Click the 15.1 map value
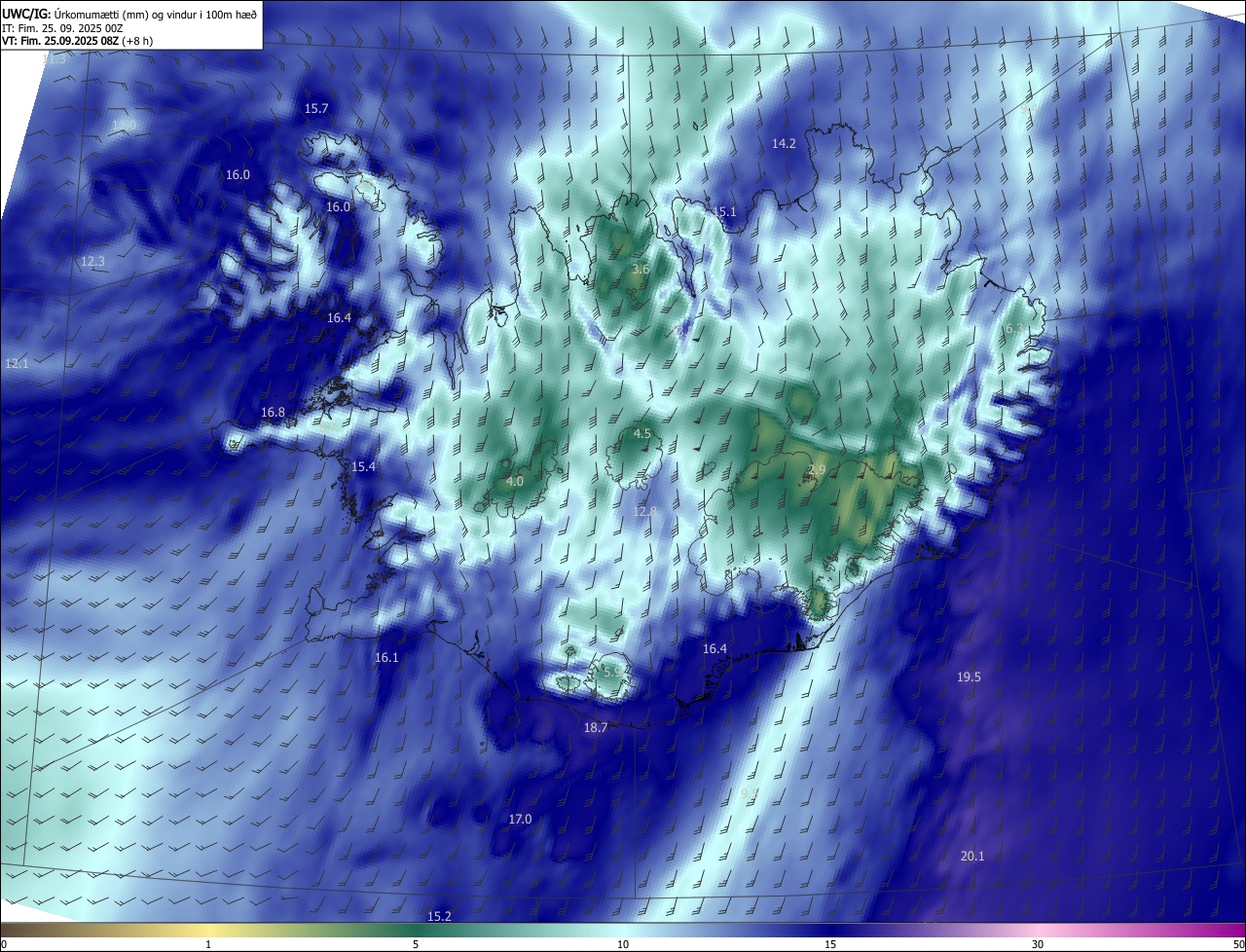Screen dimensions: 1246x952 pos(725,212)
